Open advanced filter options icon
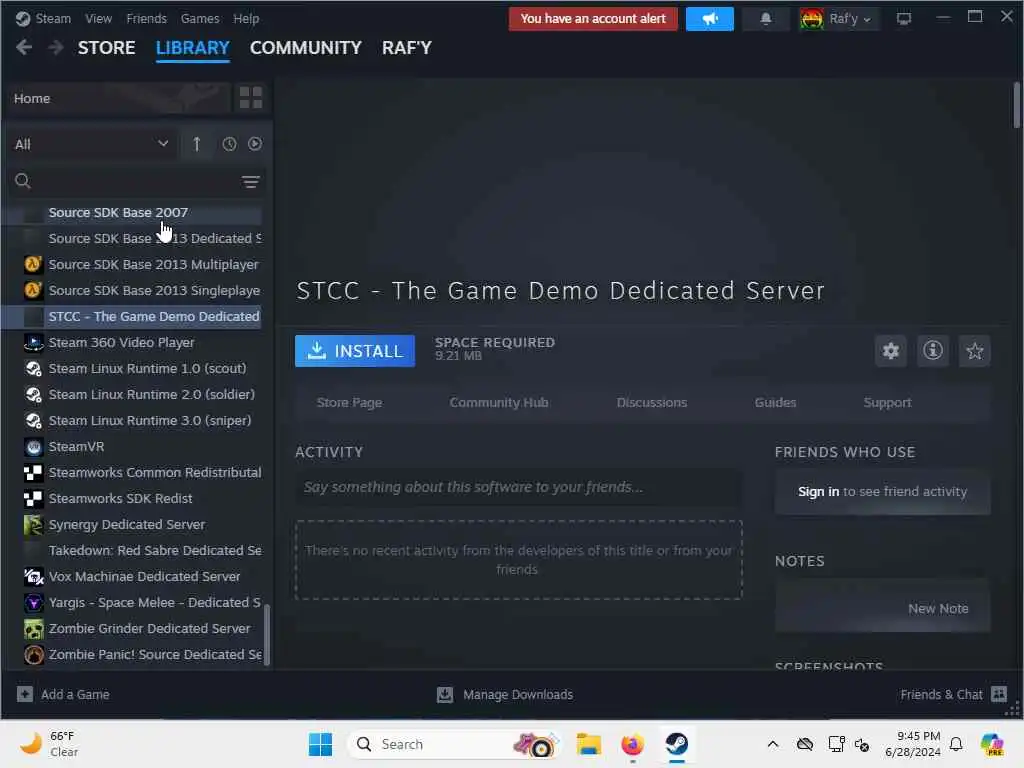Screen dimensions: 1024x768 point(251,182)
